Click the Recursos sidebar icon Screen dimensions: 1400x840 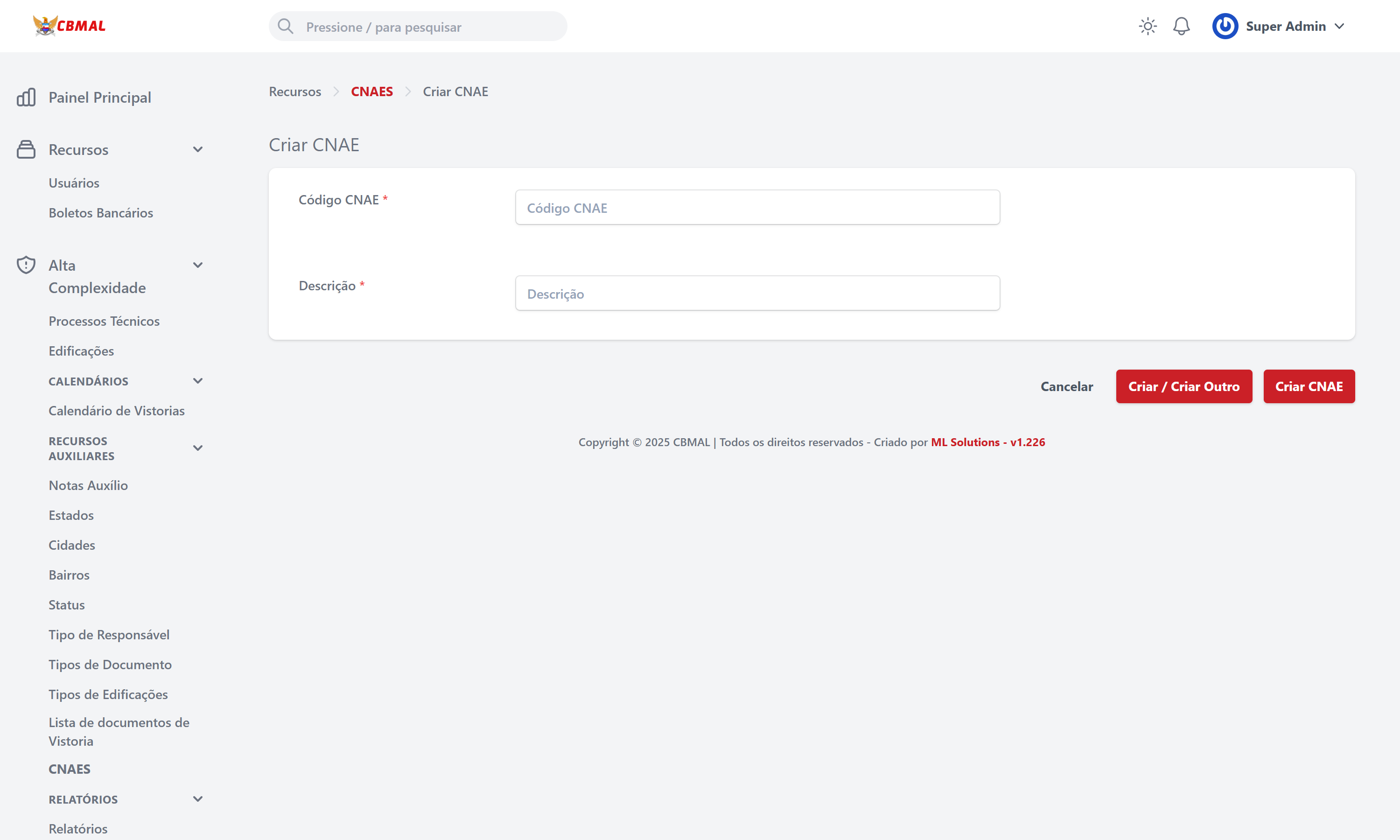tap(26, 149)
